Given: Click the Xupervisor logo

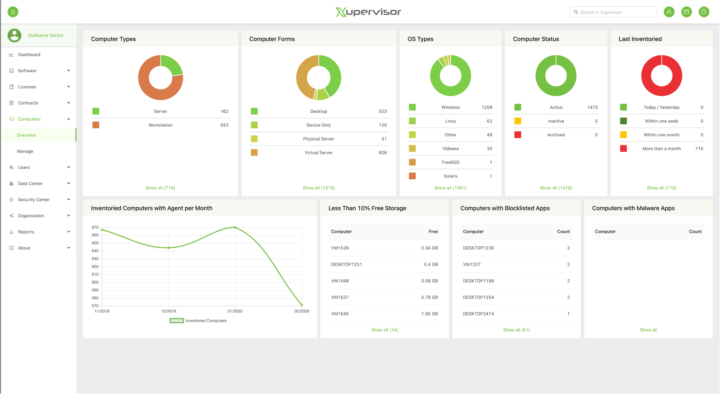Looking at the screenshot, I should [x=368, y=12].
